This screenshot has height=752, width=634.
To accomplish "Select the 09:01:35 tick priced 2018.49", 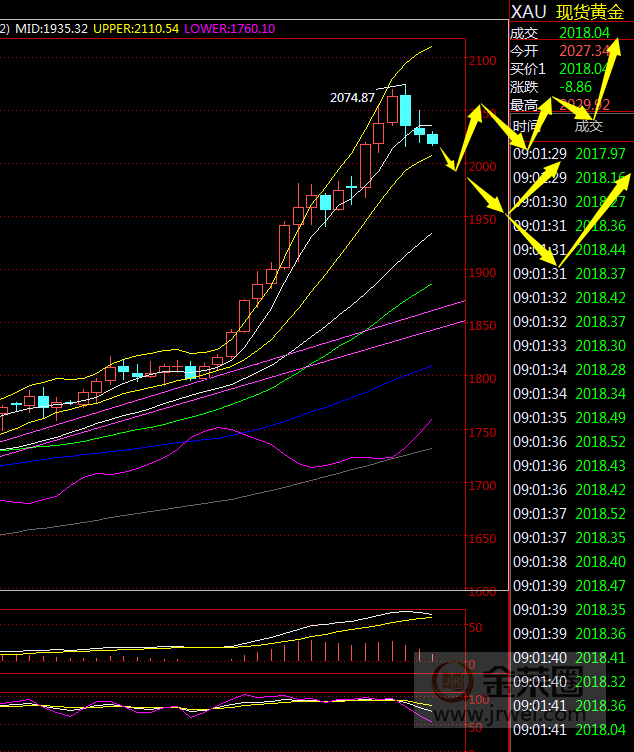I will click(570, 418).
